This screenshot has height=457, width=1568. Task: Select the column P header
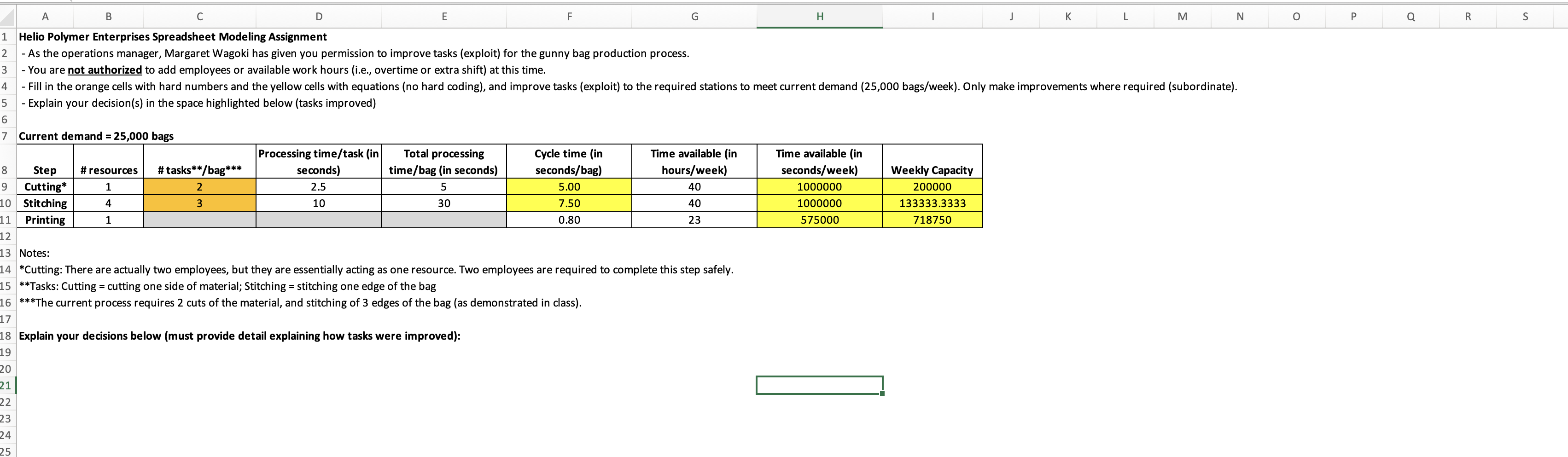(1353, 17)
